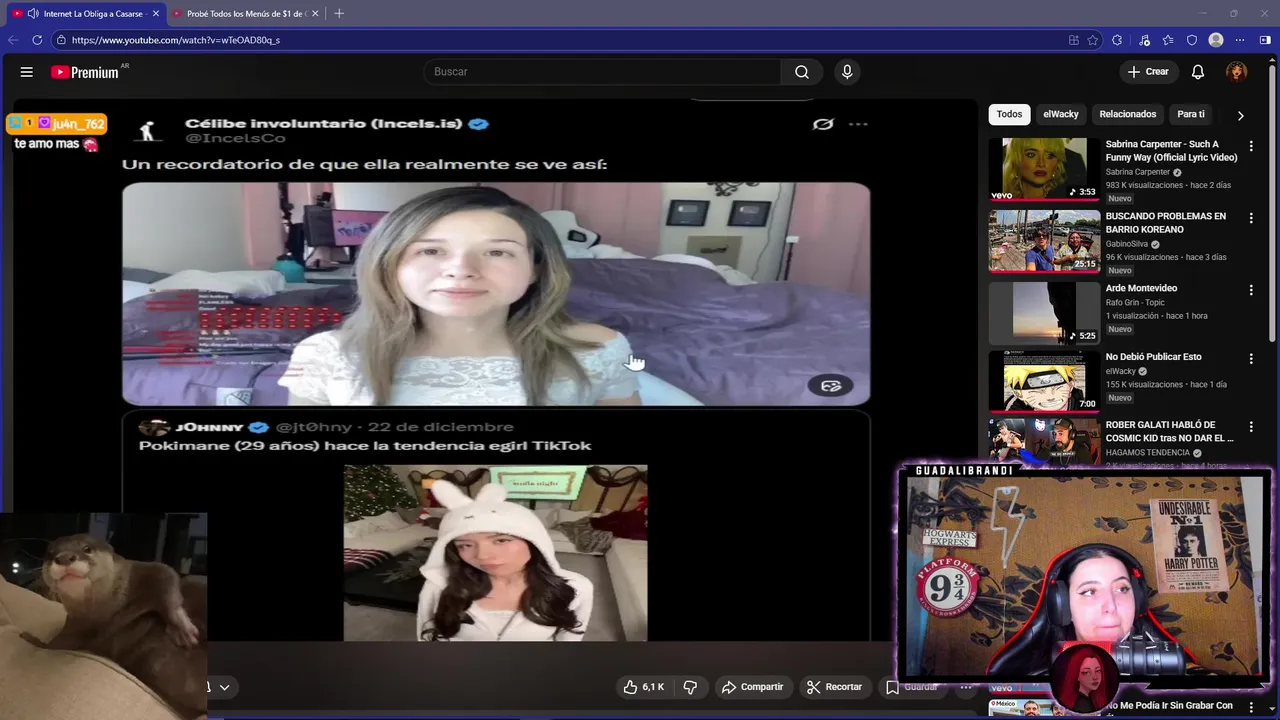
Task: Open options for No Debió Publicar Esto
Action: tap(1250, 358)
